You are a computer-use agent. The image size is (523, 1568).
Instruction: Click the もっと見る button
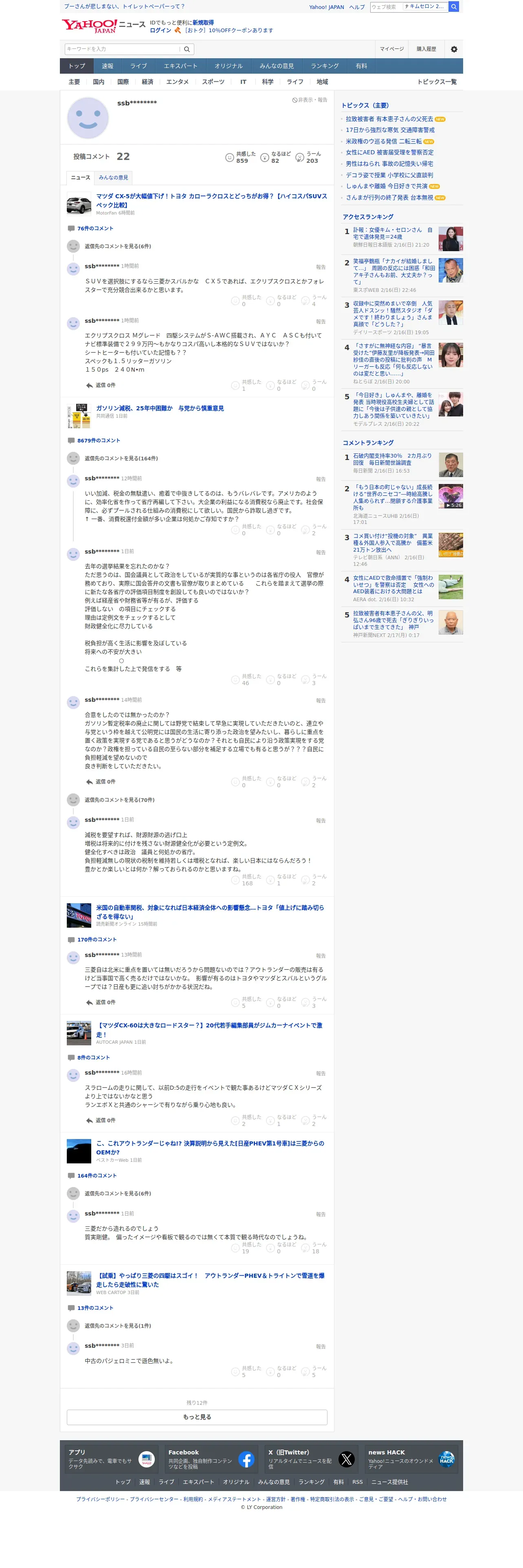(x=197, y=1417)
